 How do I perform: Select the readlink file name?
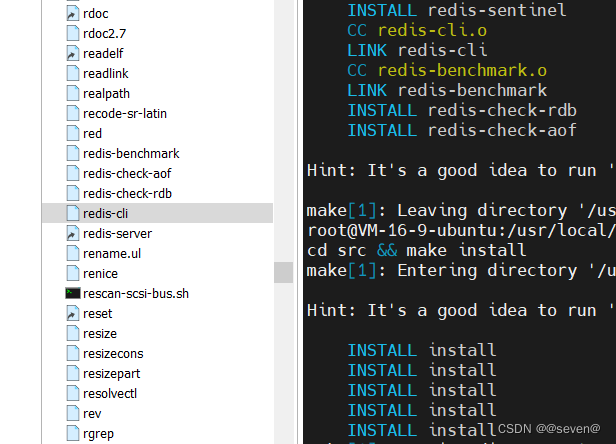click(x=106, y=73)
